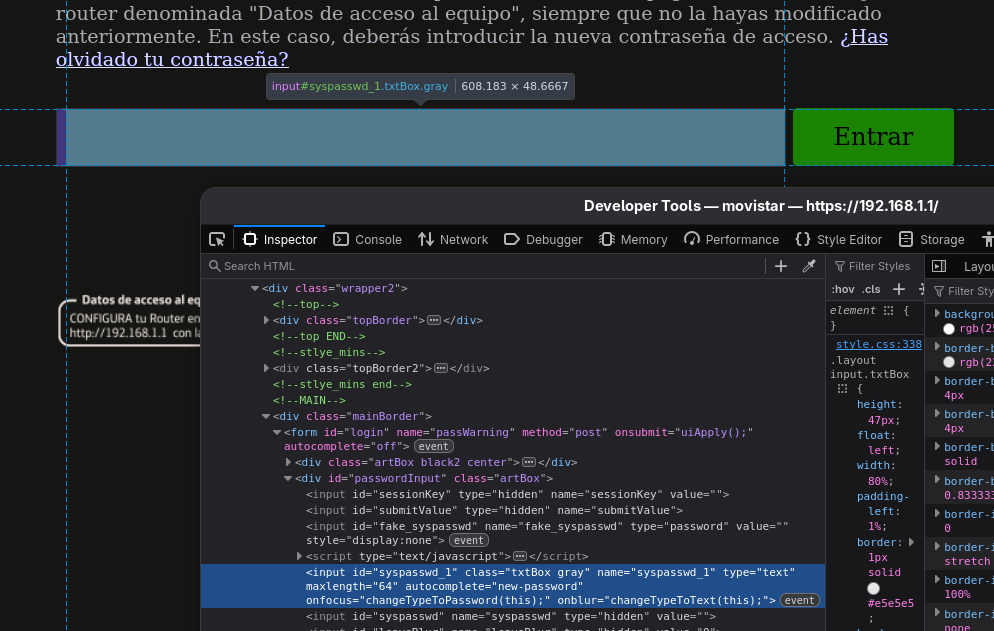This screenshot has height=631, width=994.
Task: Click the event badge on login form
Action: click(x=433, y=446)
